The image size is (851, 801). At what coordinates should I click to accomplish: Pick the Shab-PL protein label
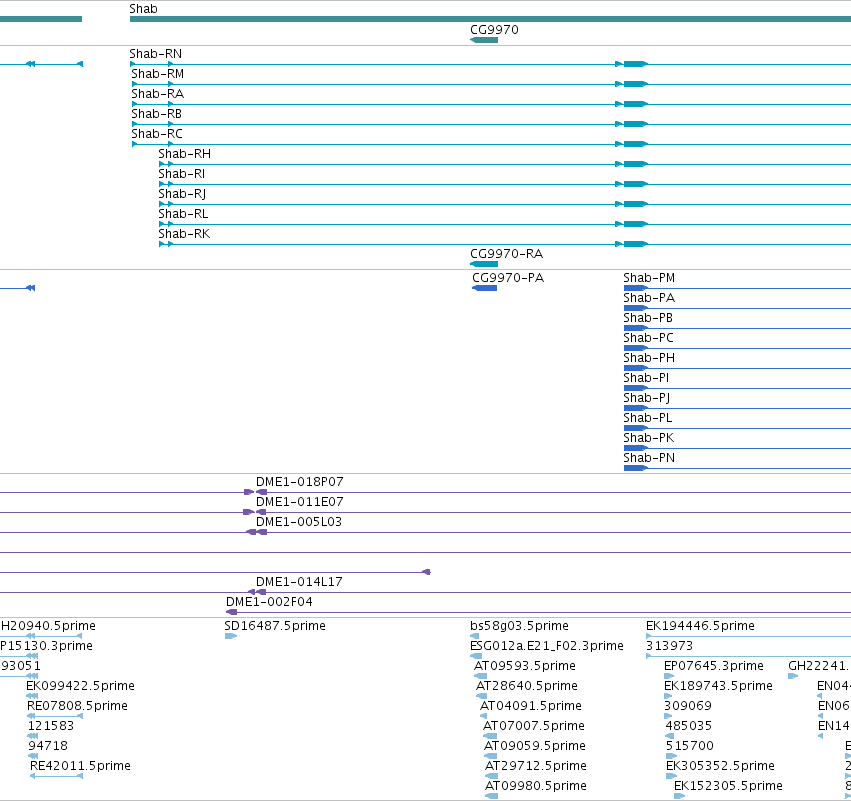pos(647,418)
